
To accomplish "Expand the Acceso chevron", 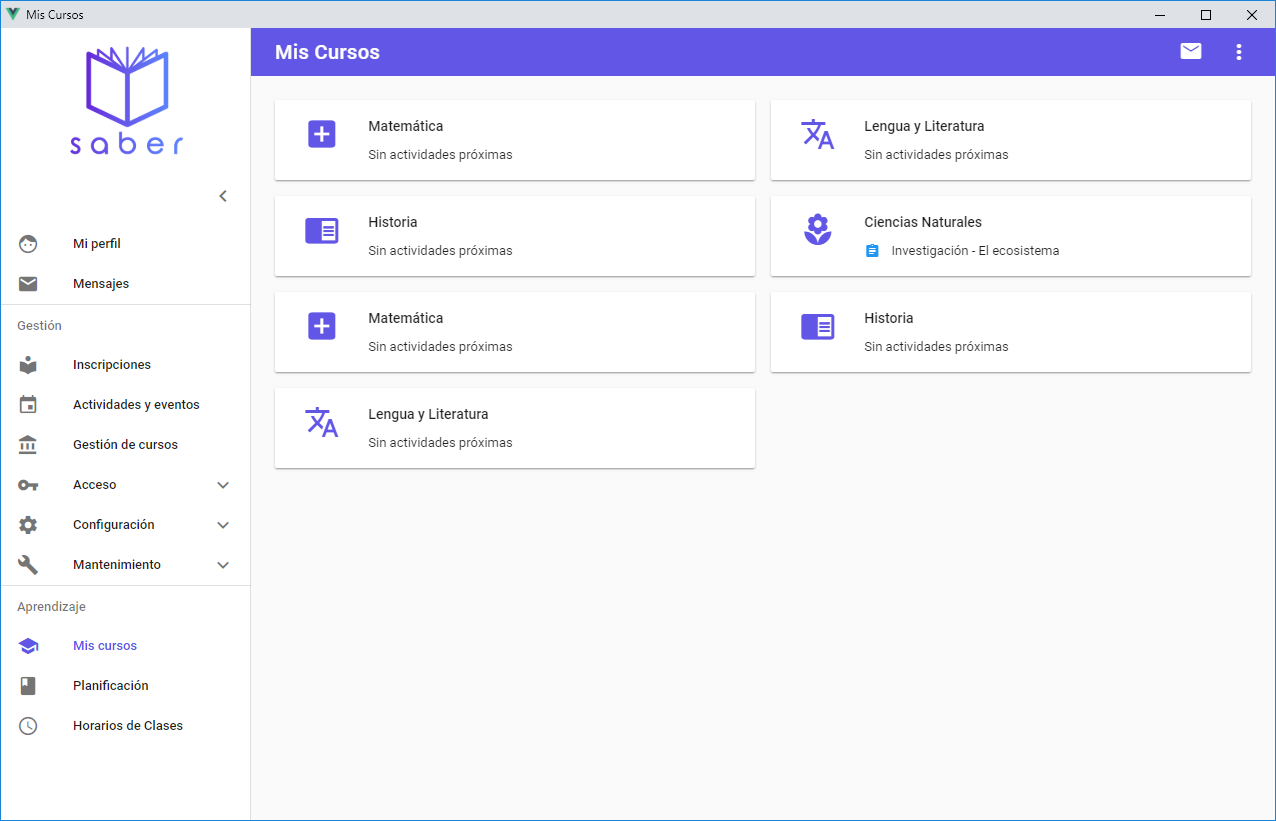I will [223, 485].
